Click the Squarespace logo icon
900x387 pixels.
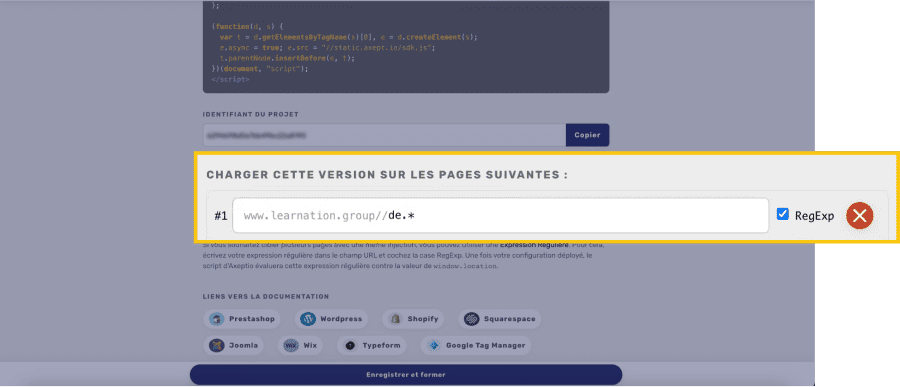pos(472,319)
